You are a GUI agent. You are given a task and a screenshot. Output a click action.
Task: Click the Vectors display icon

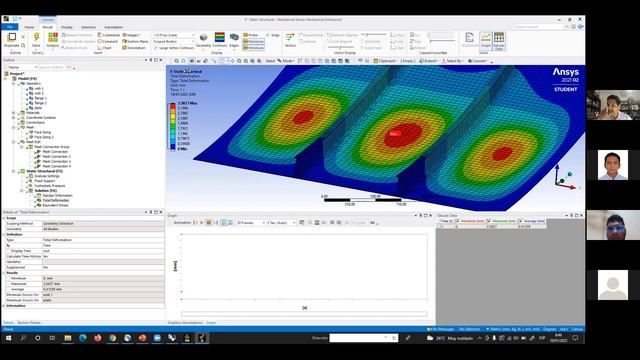coord(290,38)
